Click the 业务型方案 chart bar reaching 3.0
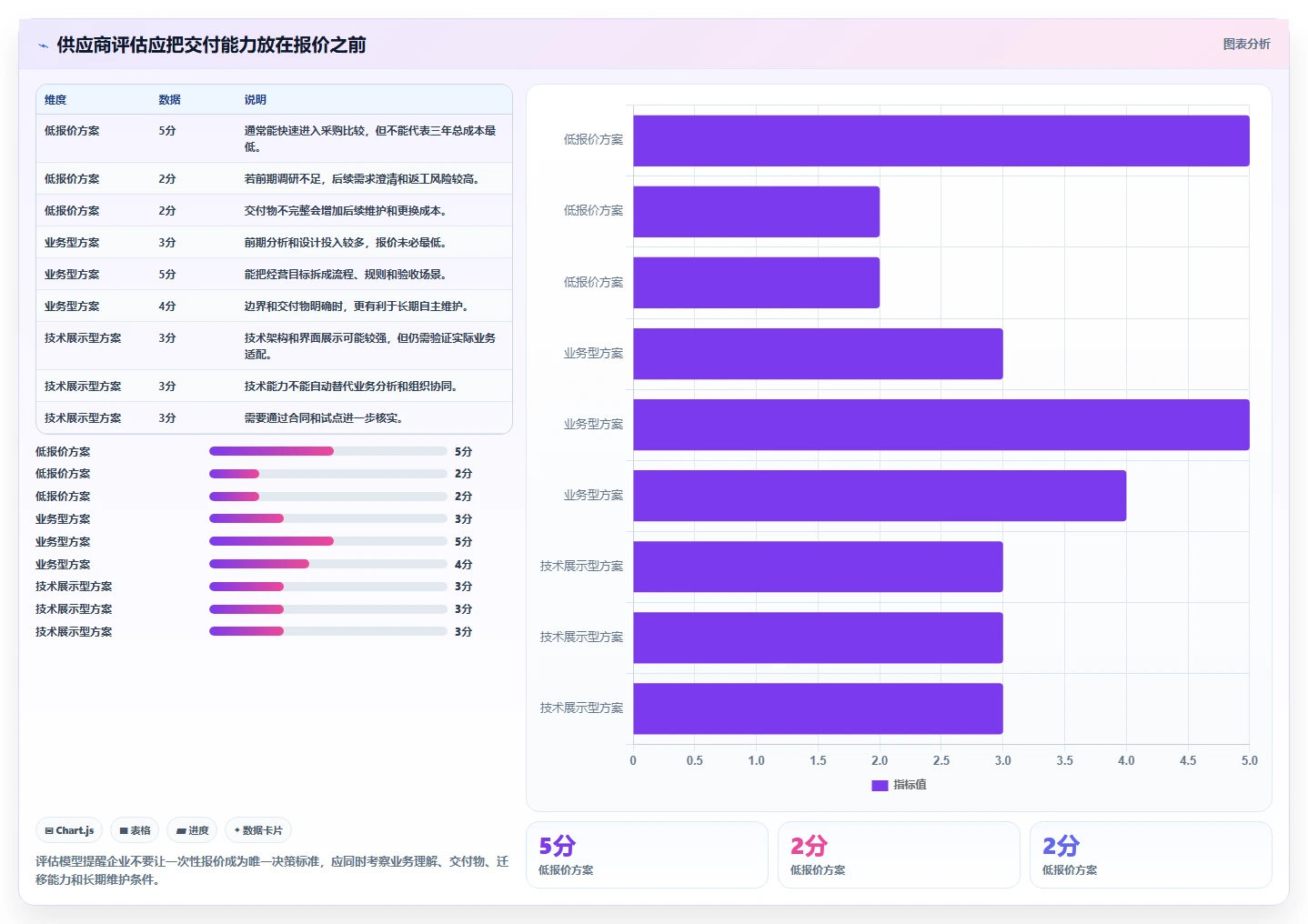 (819, 354)
